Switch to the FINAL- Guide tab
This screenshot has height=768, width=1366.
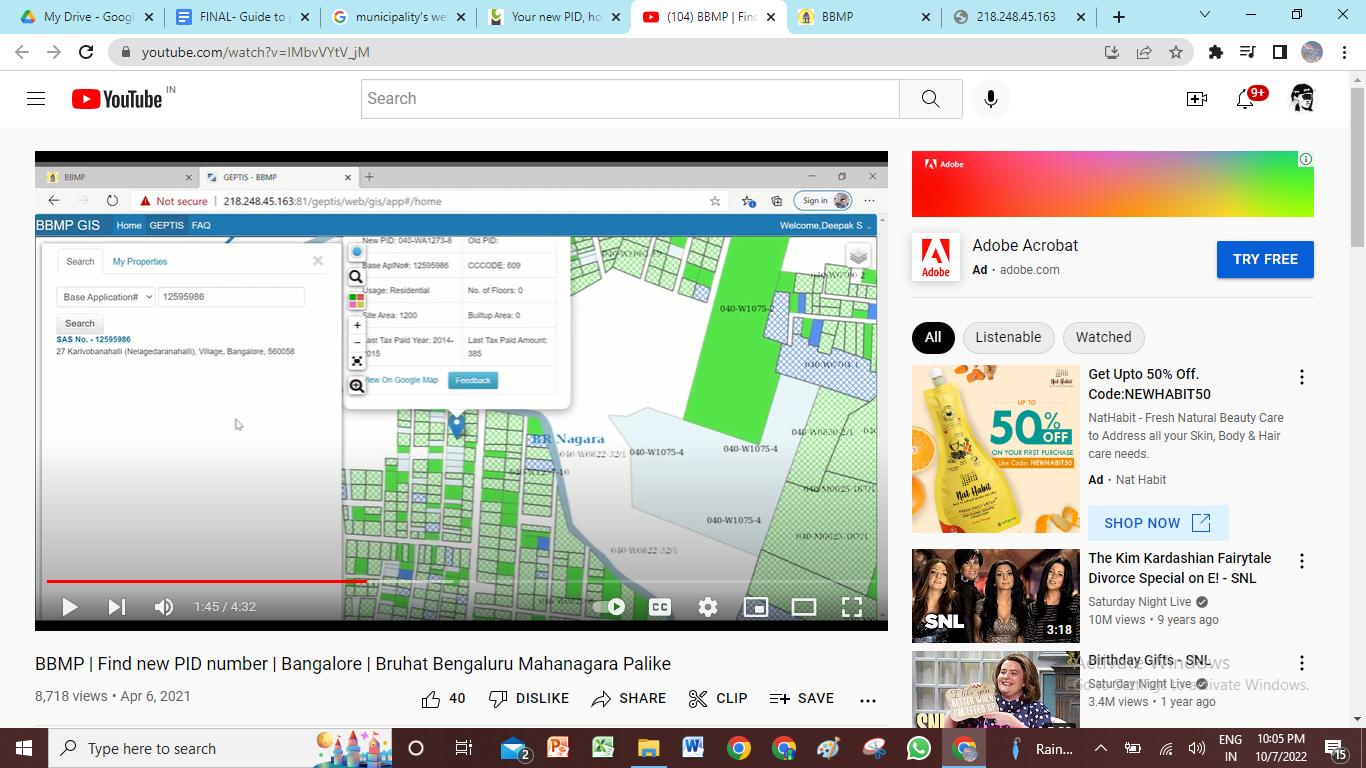(242, 17)
